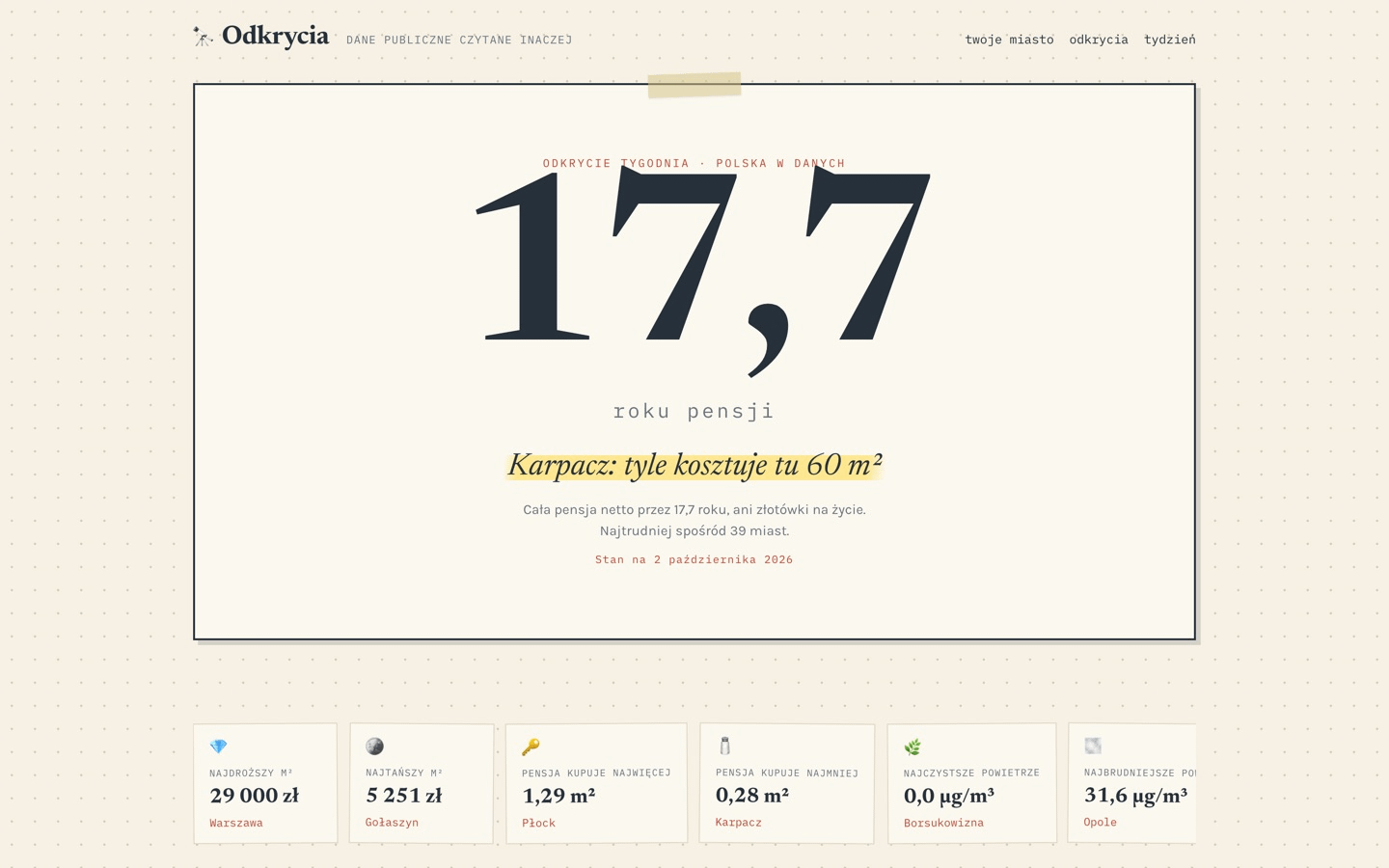The image size is (1389, 868).
Task: Click the diamond icon on Najdroższy m² card
Action: pyautogui.click(x=219, y=746)
